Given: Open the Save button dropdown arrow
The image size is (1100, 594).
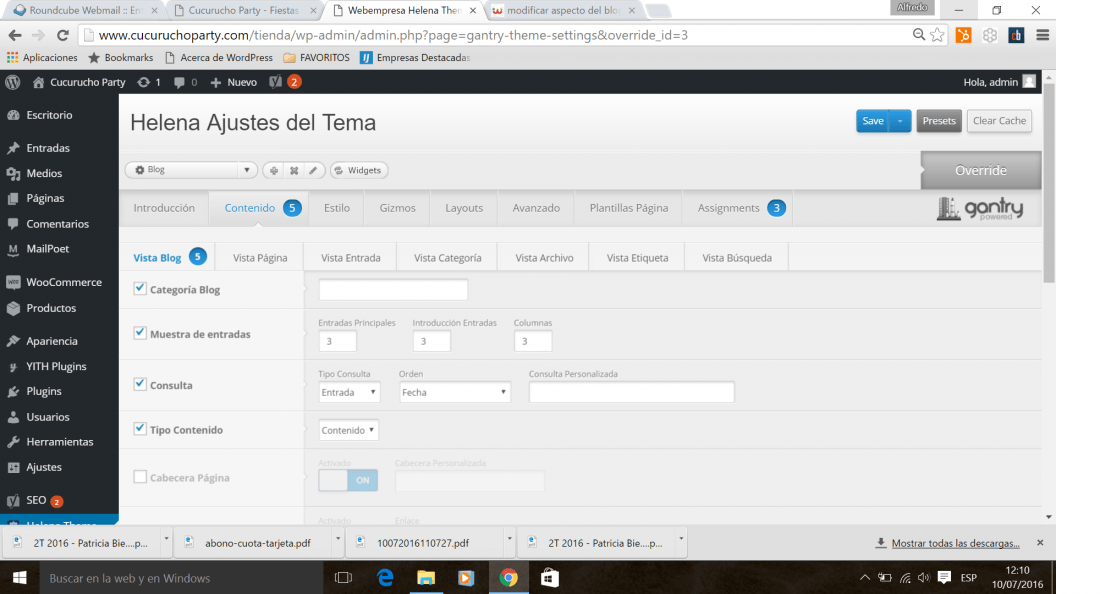Looking at the screenshot, I should (x=900, y=121).
